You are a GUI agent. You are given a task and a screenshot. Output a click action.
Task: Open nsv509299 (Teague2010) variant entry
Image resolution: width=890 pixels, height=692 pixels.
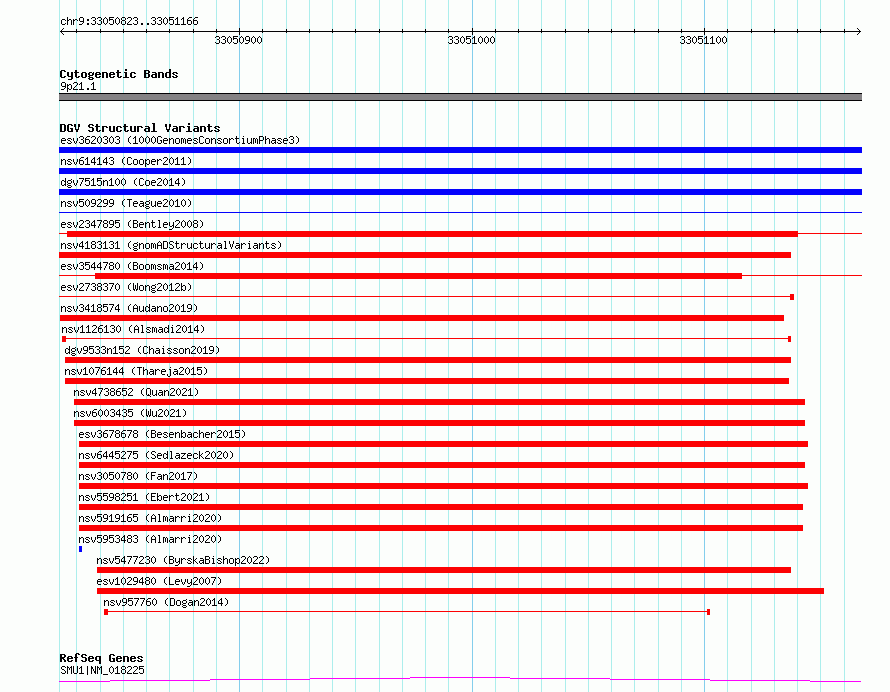click(x=126, y=203)
